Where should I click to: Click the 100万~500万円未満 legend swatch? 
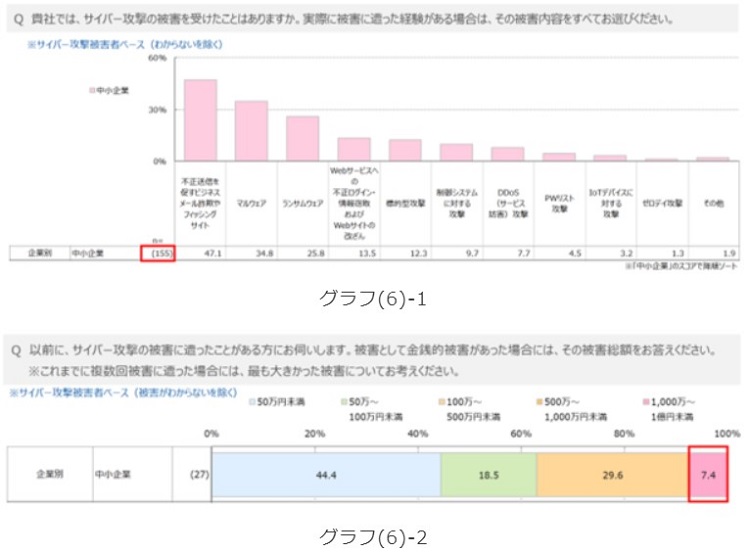(x=442, y=402)
